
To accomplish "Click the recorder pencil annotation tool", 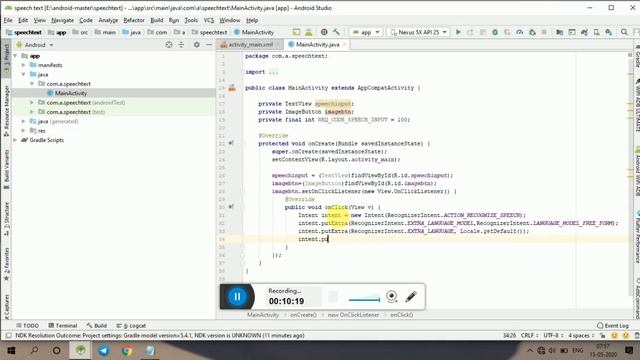I will click(x=411, y=296).
